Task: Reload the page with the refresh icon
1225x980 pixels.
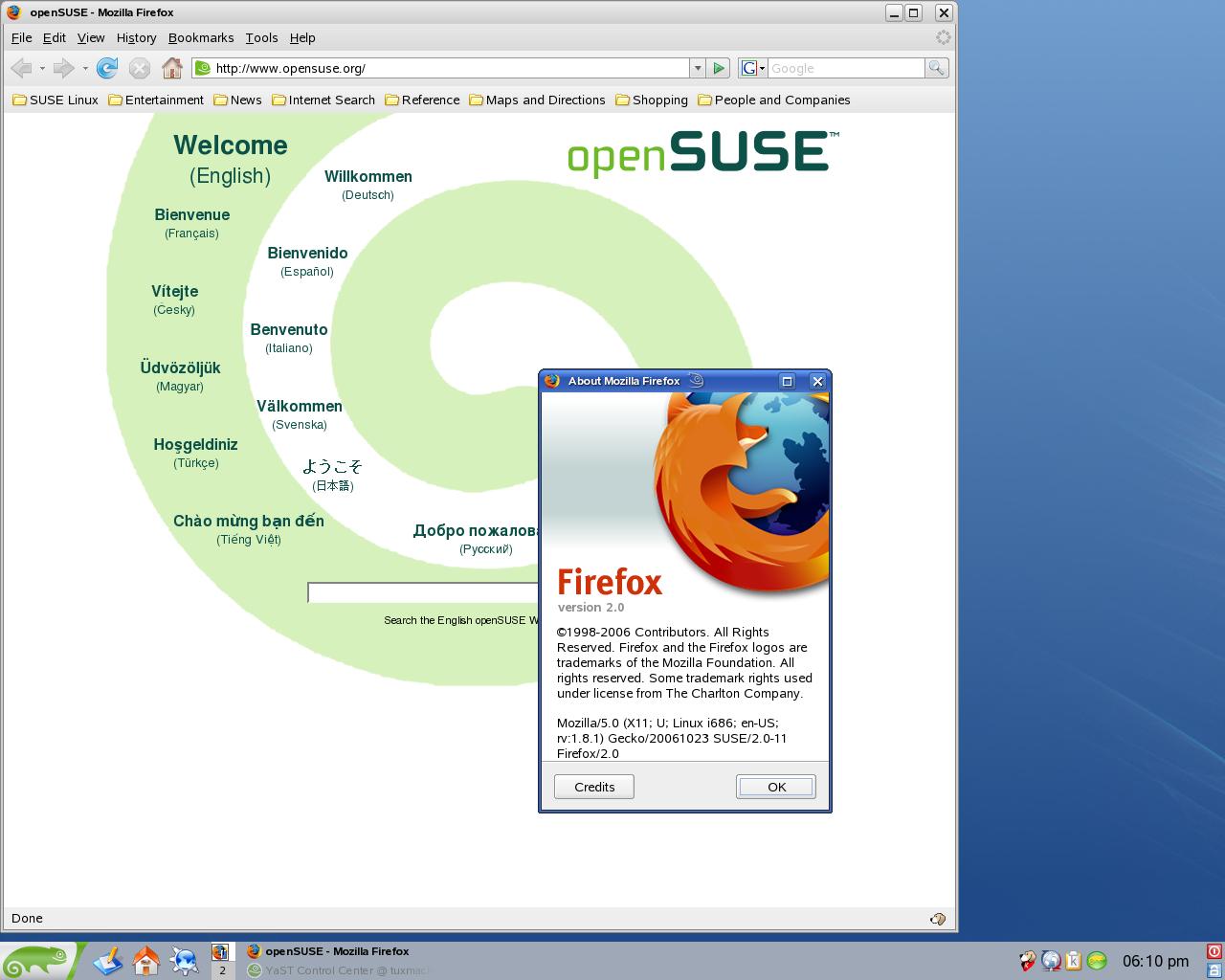Action: click(x=107, y=68)
